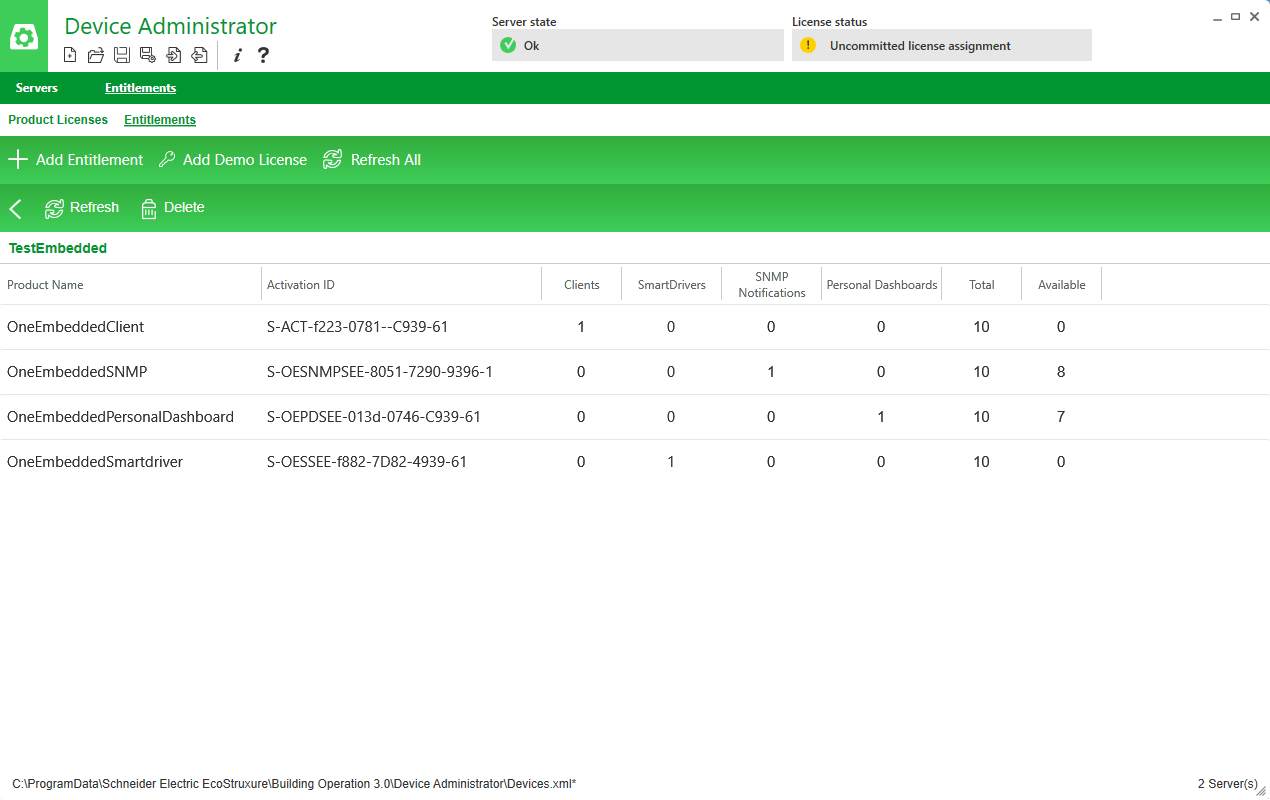Click Add Demo License
The height and width of the screenshot is (800, 1270).
pos(233,160)
